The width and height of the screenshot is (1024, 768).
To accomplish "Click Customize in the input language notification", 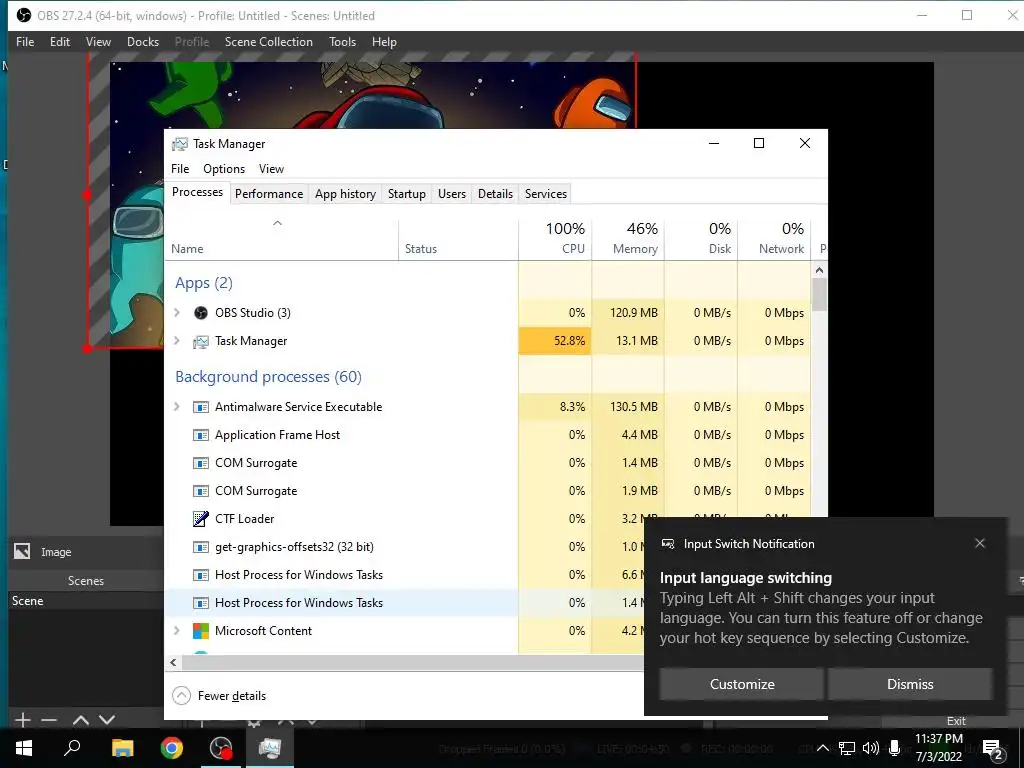I will point(742,684).
